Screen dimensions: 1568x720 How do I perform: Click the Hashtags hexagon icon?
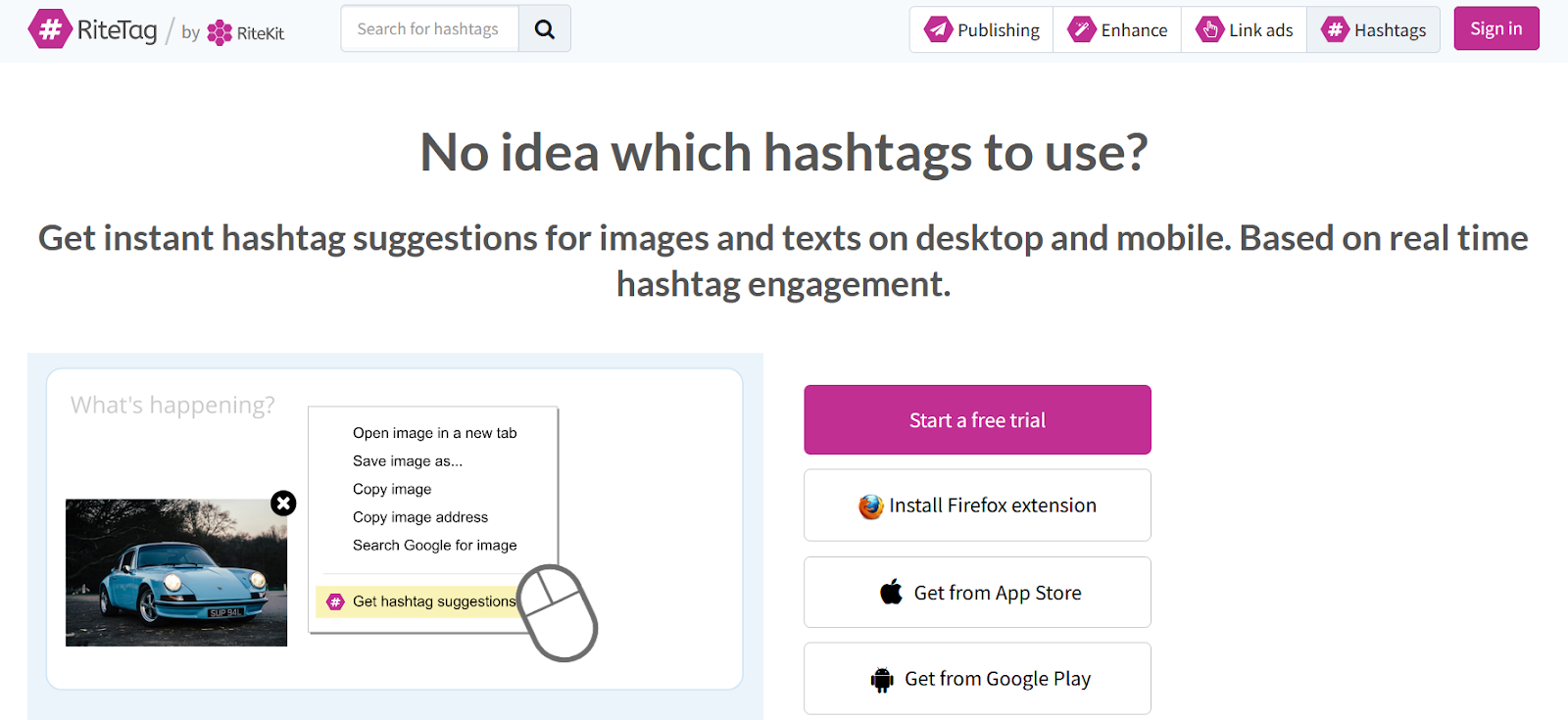click(x=1335, y=29)
